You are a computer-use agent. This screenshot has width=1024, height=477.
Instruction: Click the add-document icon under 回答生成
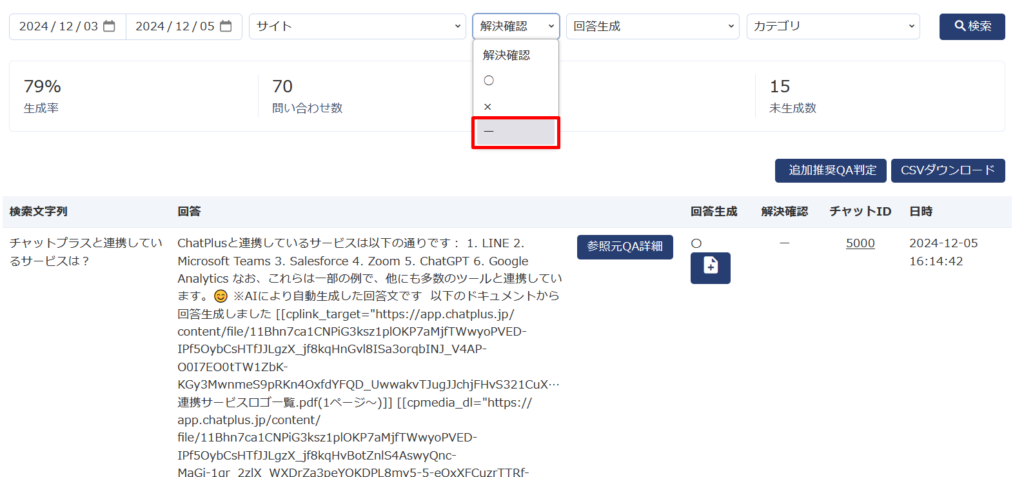[710, 268]
